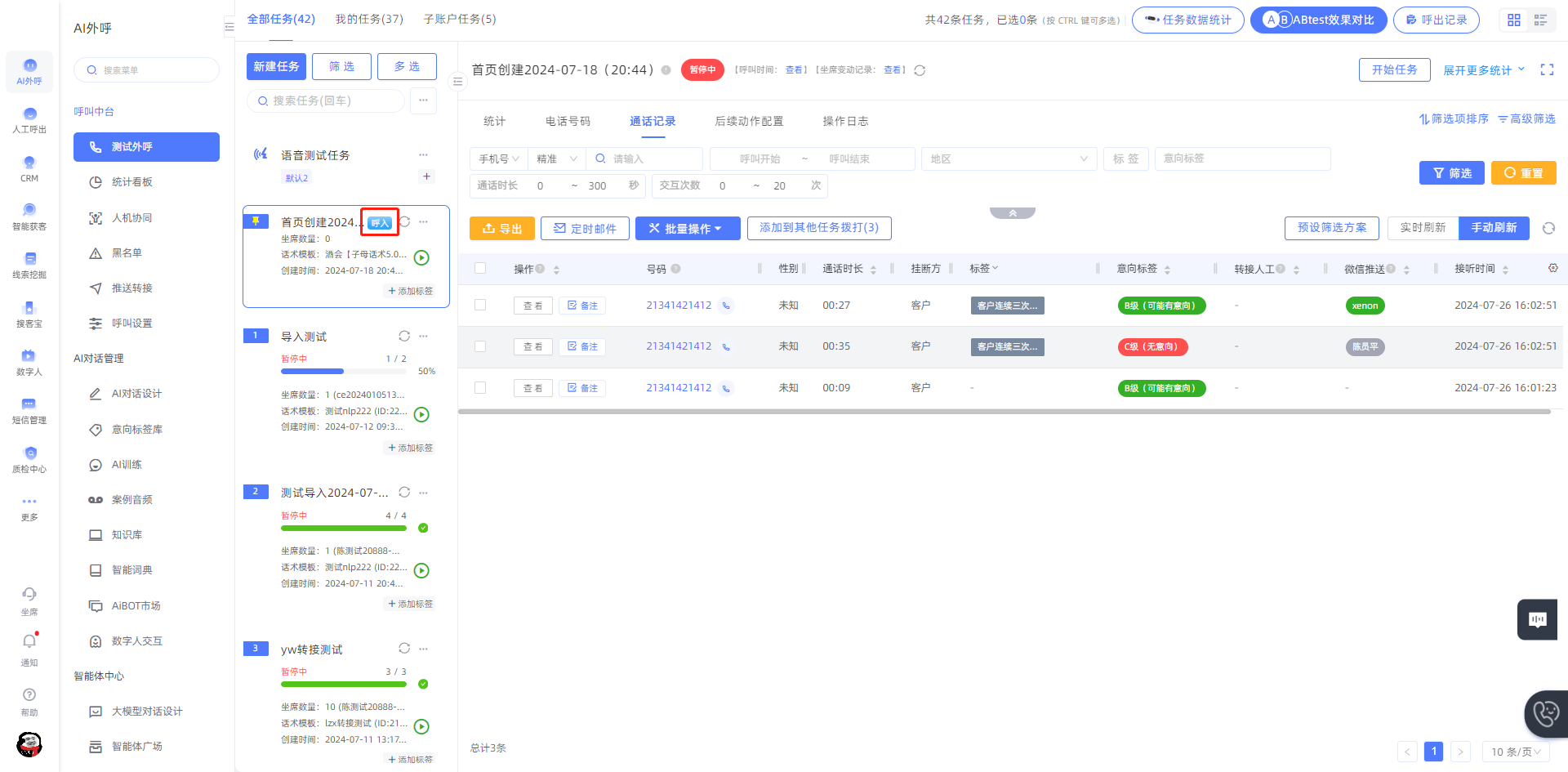Open the 10 条/页 page size dropdown

1516,752
